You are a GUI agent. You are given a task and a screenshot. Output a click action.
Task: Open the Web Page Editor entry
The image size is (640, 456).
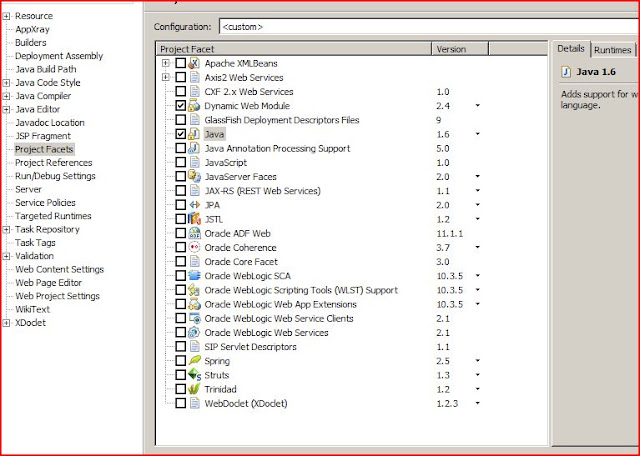pos(48,282)
